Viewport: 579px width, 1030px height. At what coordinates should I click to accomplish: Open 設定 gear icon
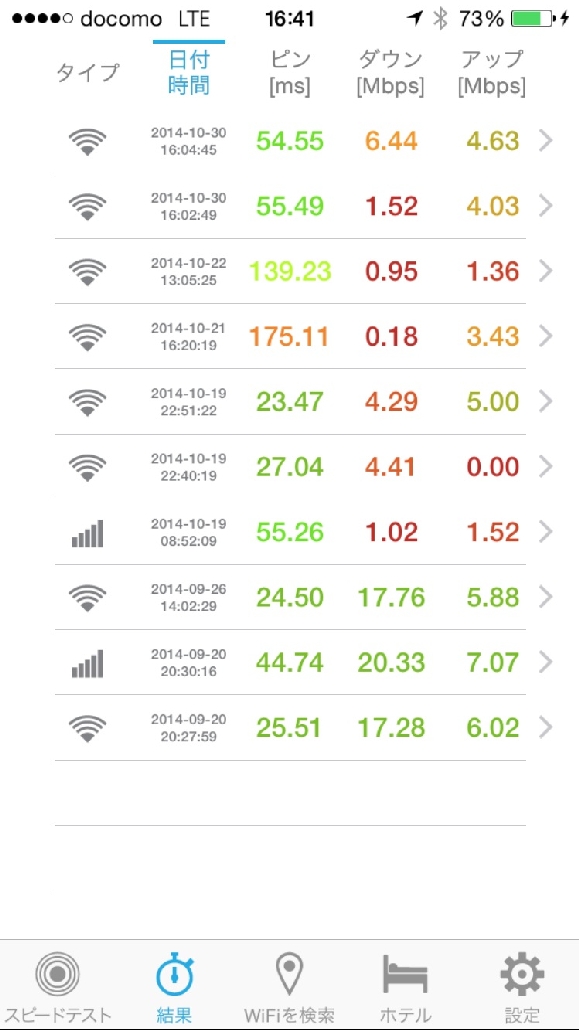(522, 975)
